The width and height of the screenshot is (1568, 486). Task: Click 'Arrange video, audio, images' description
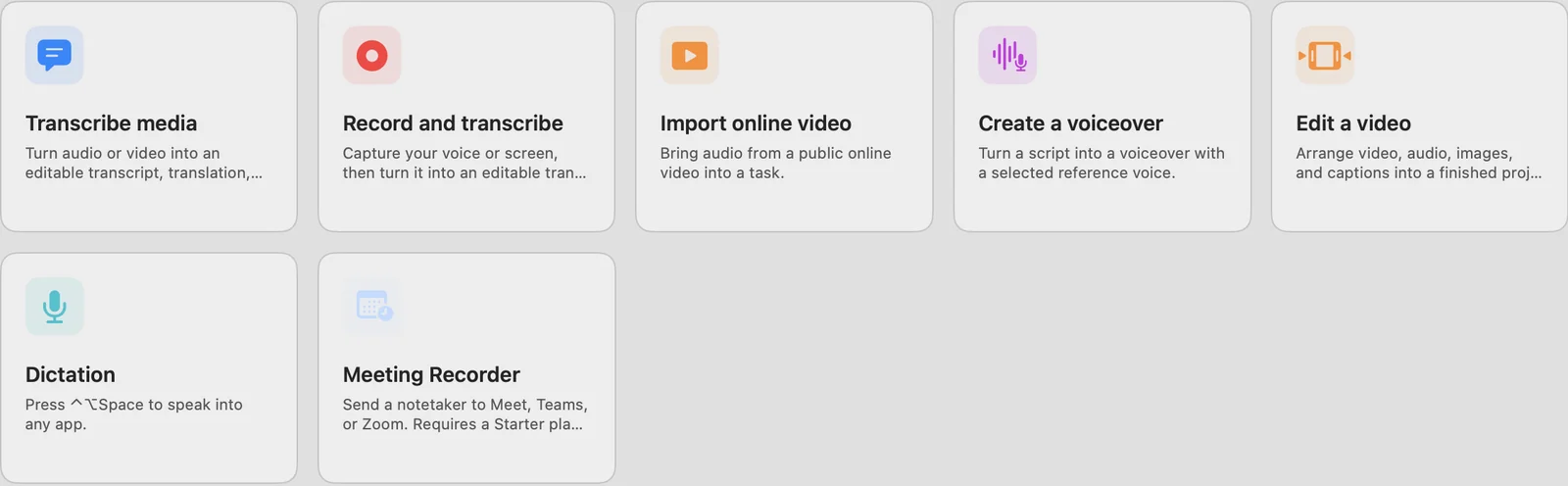pos(1418,163)
